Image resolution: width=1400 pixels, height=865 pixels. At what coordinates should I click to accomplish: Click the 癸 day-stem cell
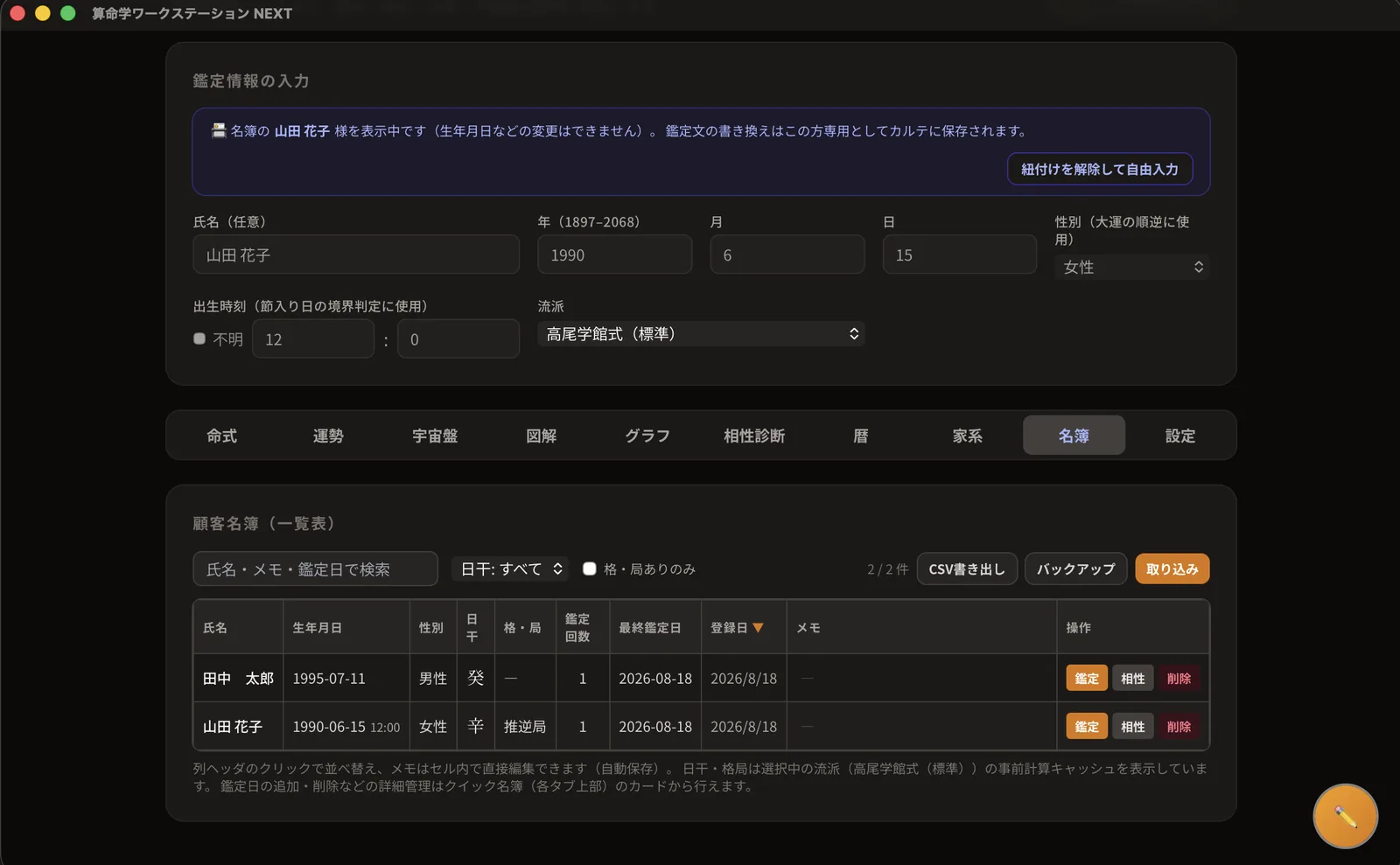click(x=476, y=678)
